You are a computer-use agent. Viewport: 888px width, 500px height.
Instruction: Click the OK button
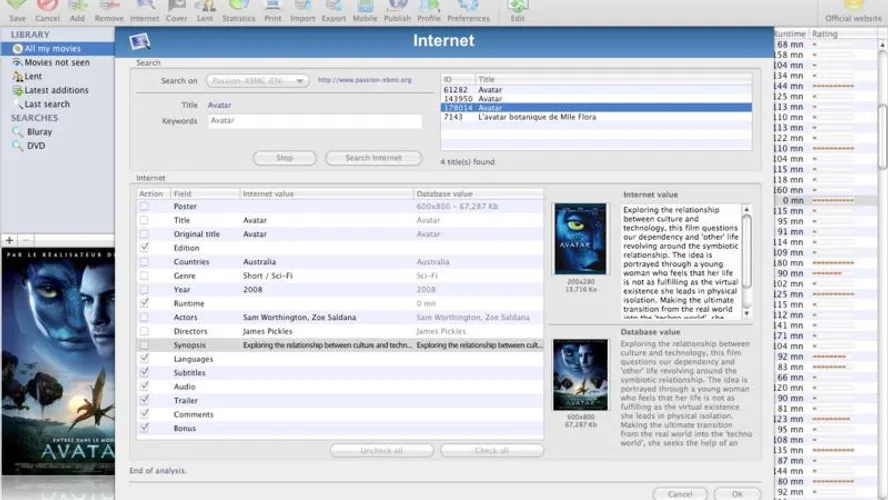point(737,494)
